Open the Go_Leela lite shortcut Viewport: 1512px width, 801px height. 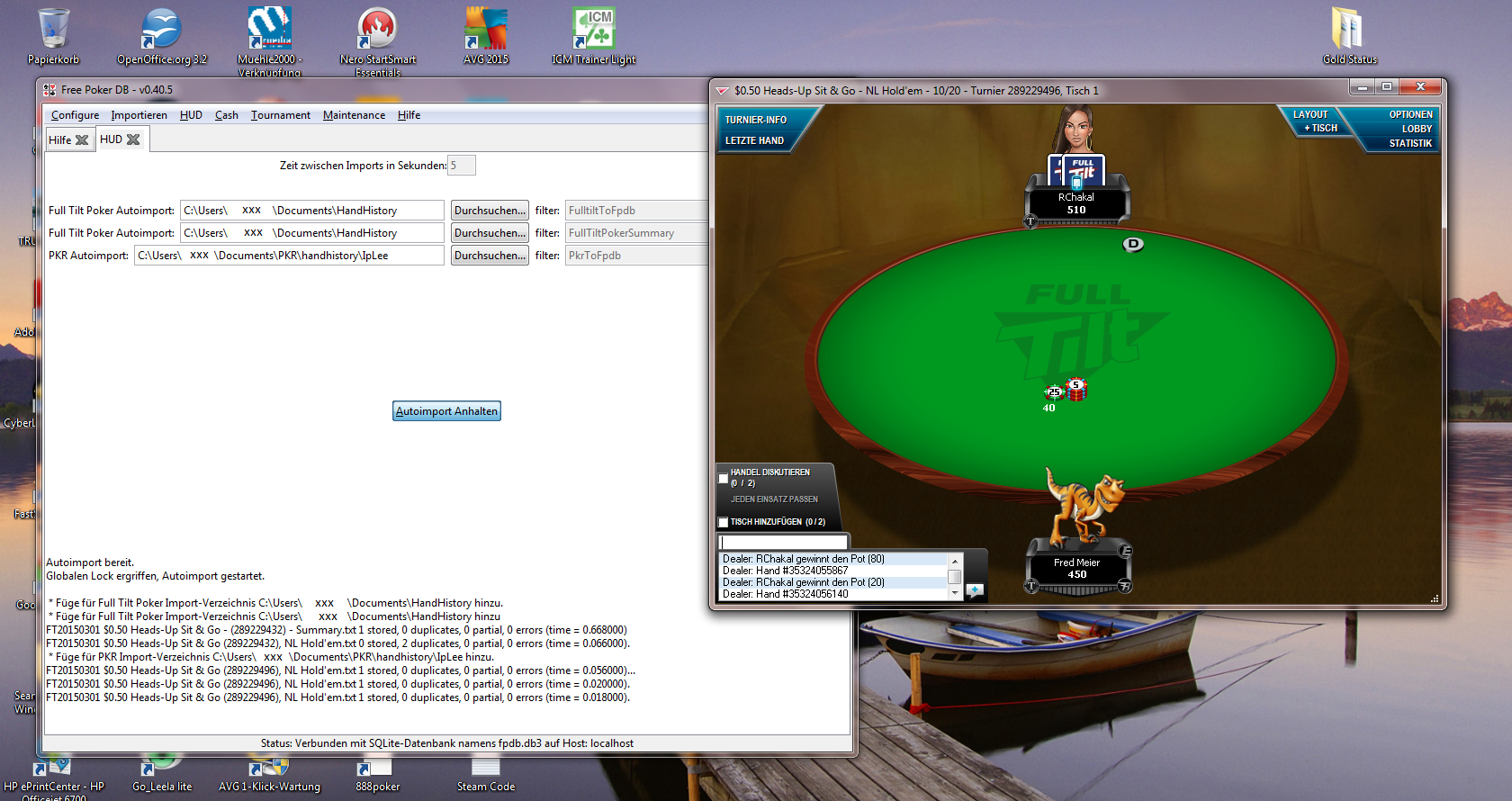[x=162, y=776]
